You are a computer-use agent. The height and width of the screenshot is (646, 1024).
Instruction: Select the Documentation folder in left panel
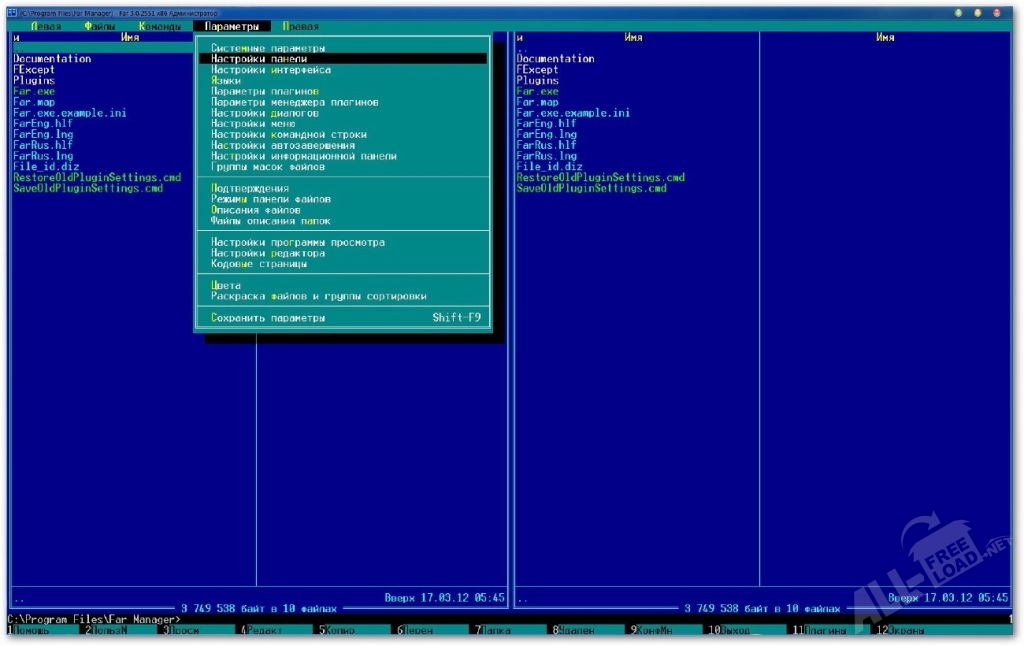[x=52, y=59]
